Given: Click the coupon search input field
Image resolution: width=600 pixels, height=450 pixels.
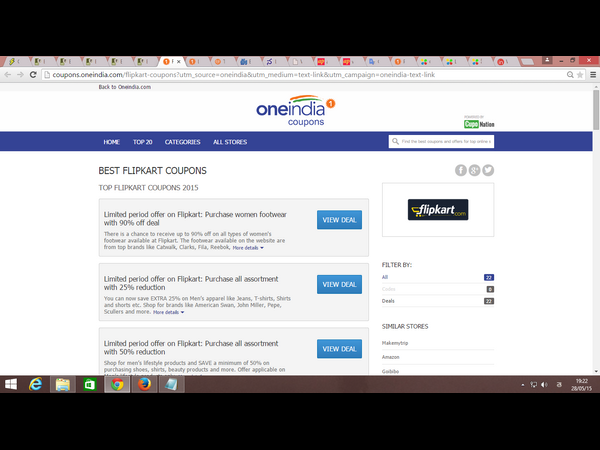Looking at the screenshot, I should pos(442,142).
